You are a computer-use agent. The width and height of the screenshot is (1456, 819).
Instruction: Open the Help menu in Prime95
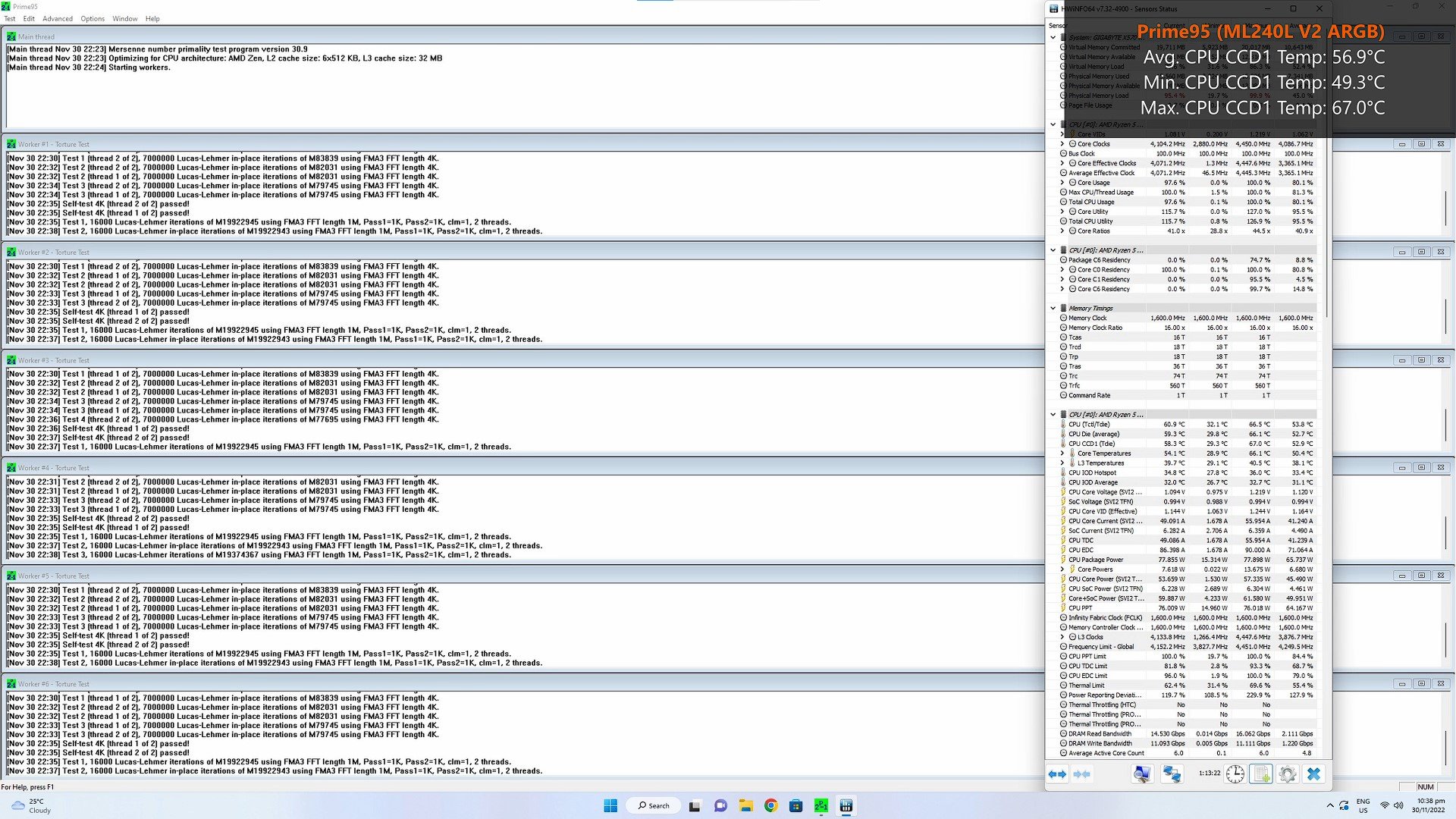(x=152, y=19)
